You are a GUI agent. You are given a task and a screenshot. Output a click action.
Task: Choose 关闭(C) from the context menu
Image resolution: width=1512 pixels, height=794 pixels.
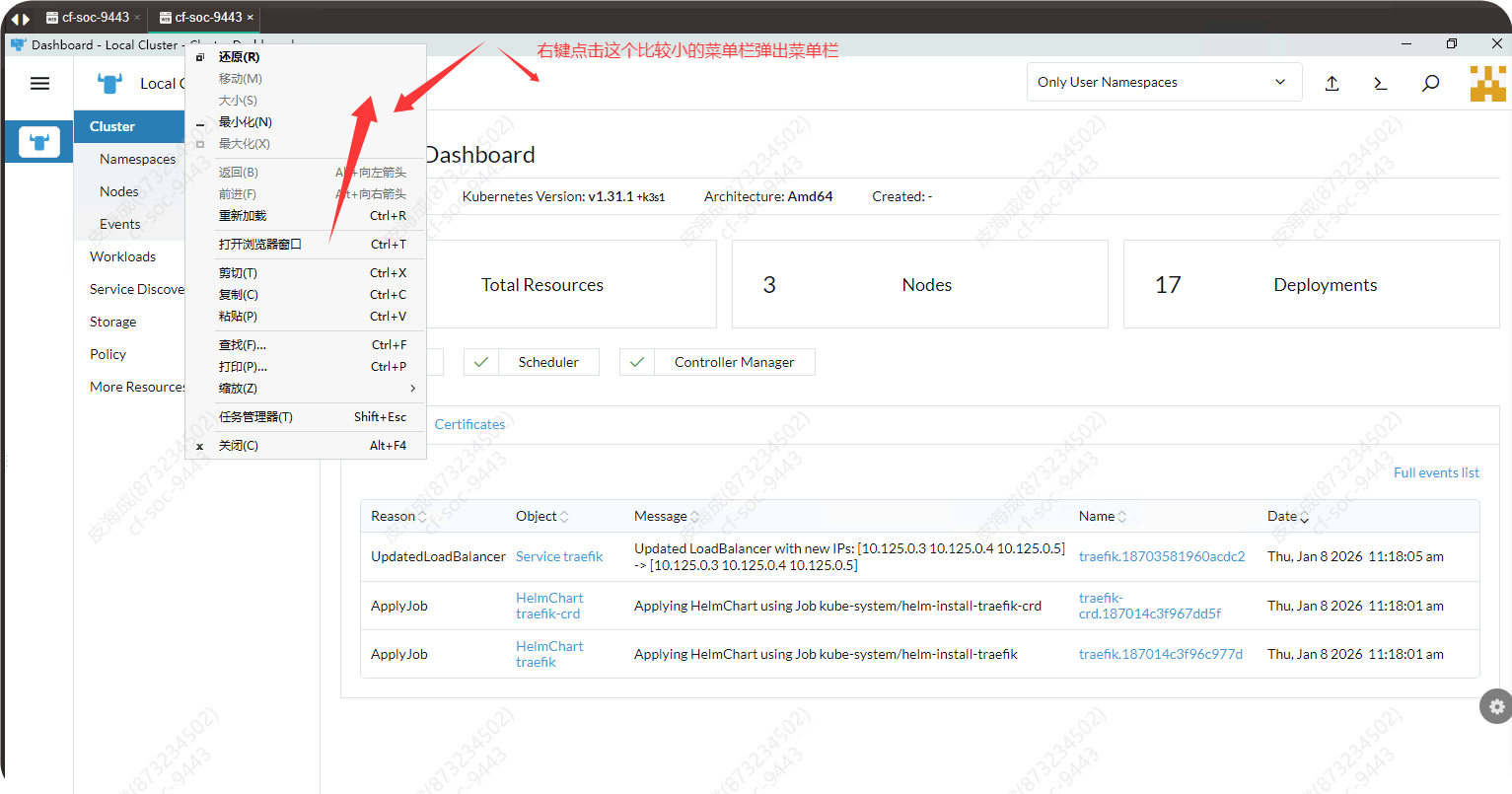click(x=306, y=446)
